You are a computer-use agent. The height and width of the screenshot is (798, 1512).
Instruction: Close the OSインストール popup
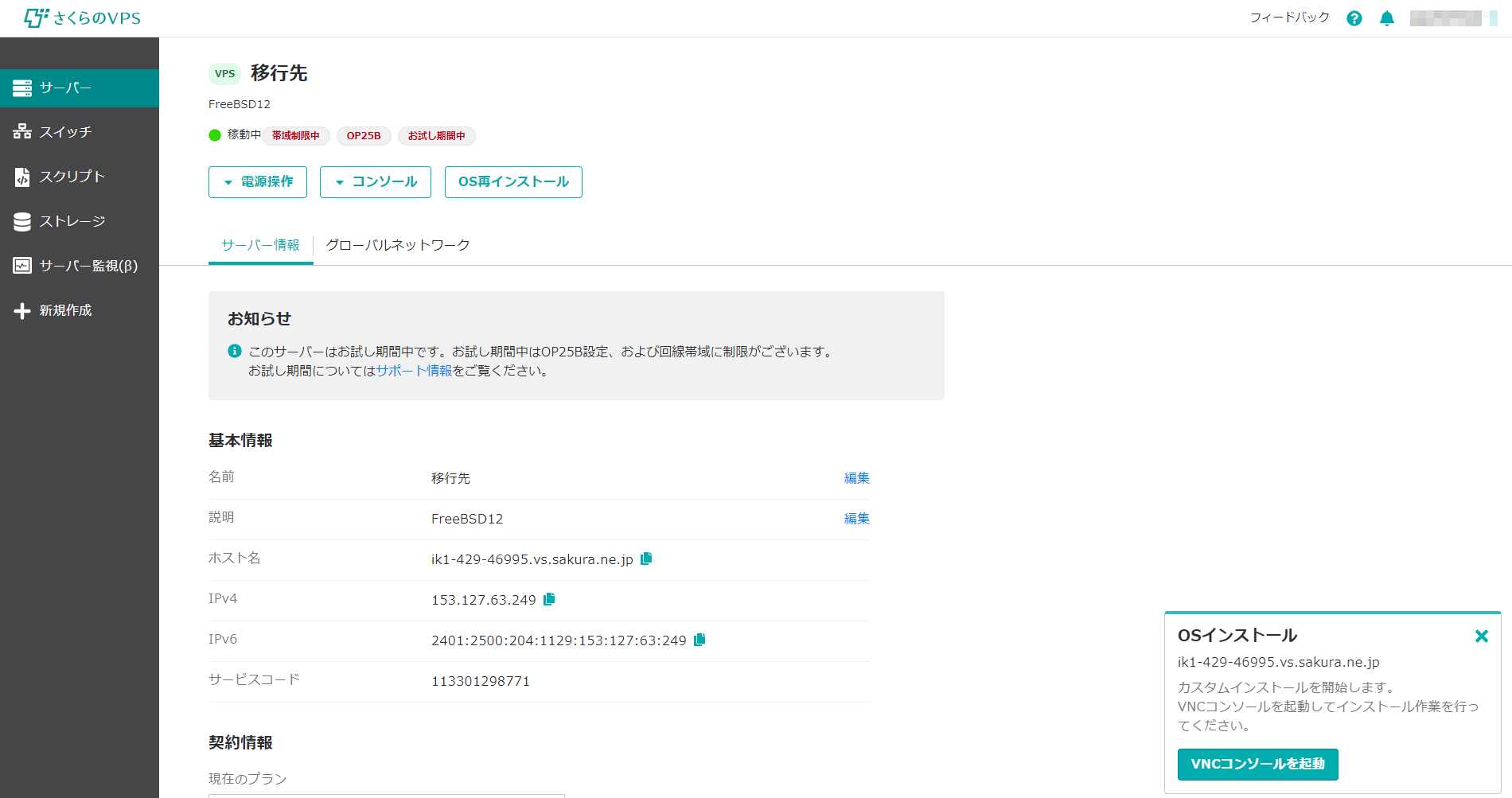(x=1482, y=636)
